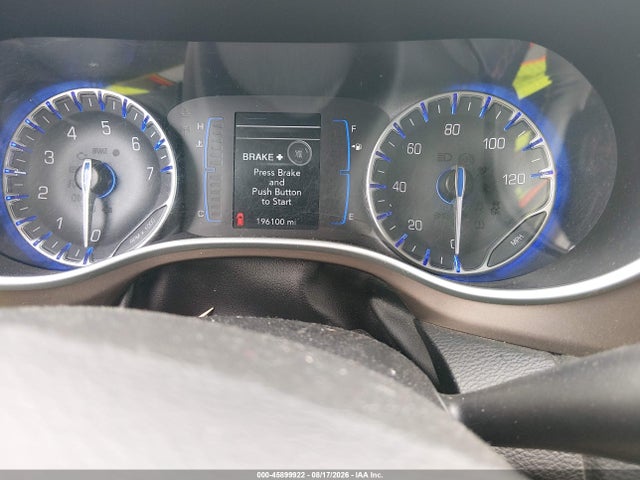Tap the 'Push Button' message line
The height and width of the screenshot is (480, 640).
click(277, 192)
